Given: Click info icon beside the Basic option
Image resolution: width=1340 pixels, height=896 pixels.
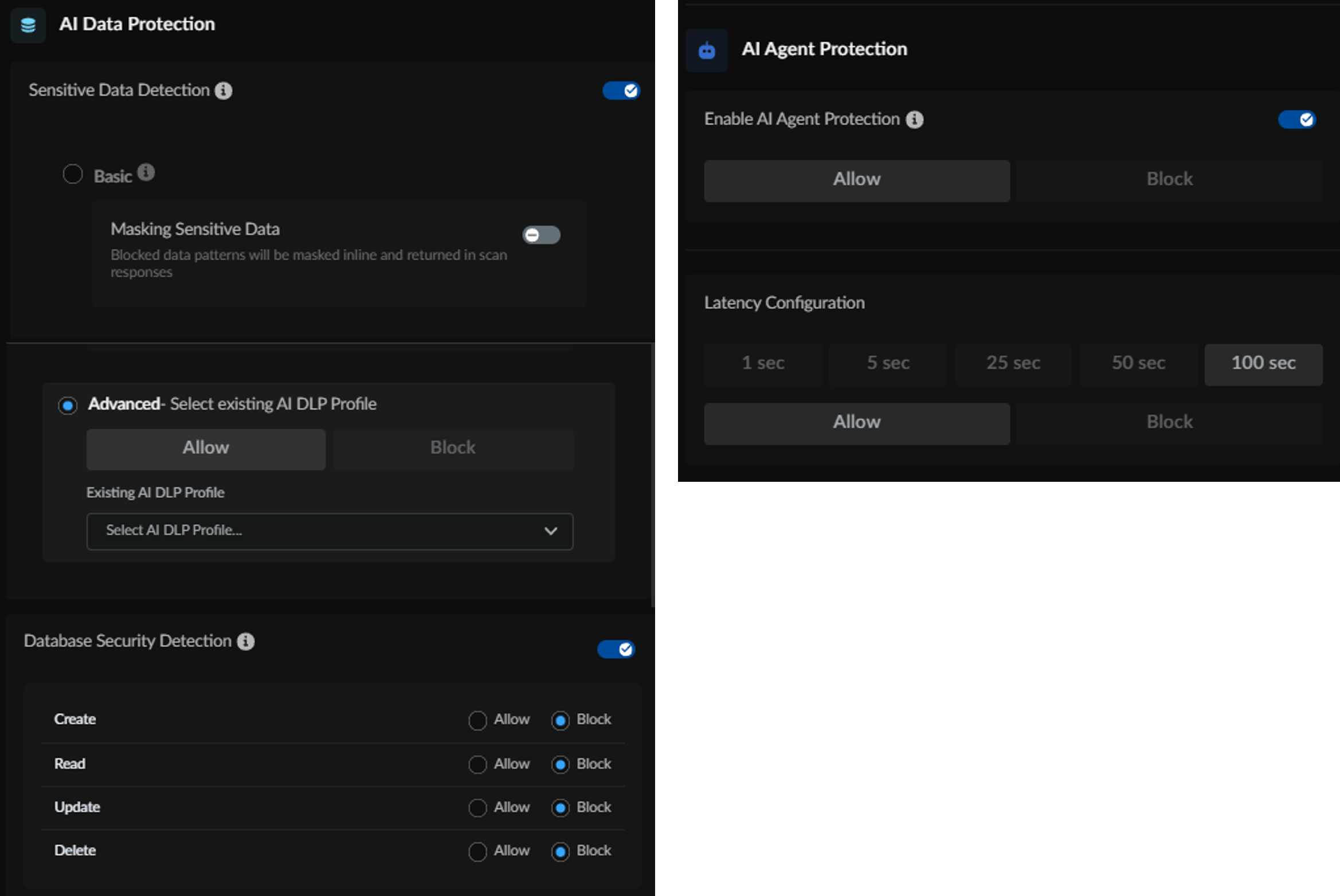Looking at the screenshot, I should pyautogui.click(x=146, y=172).
